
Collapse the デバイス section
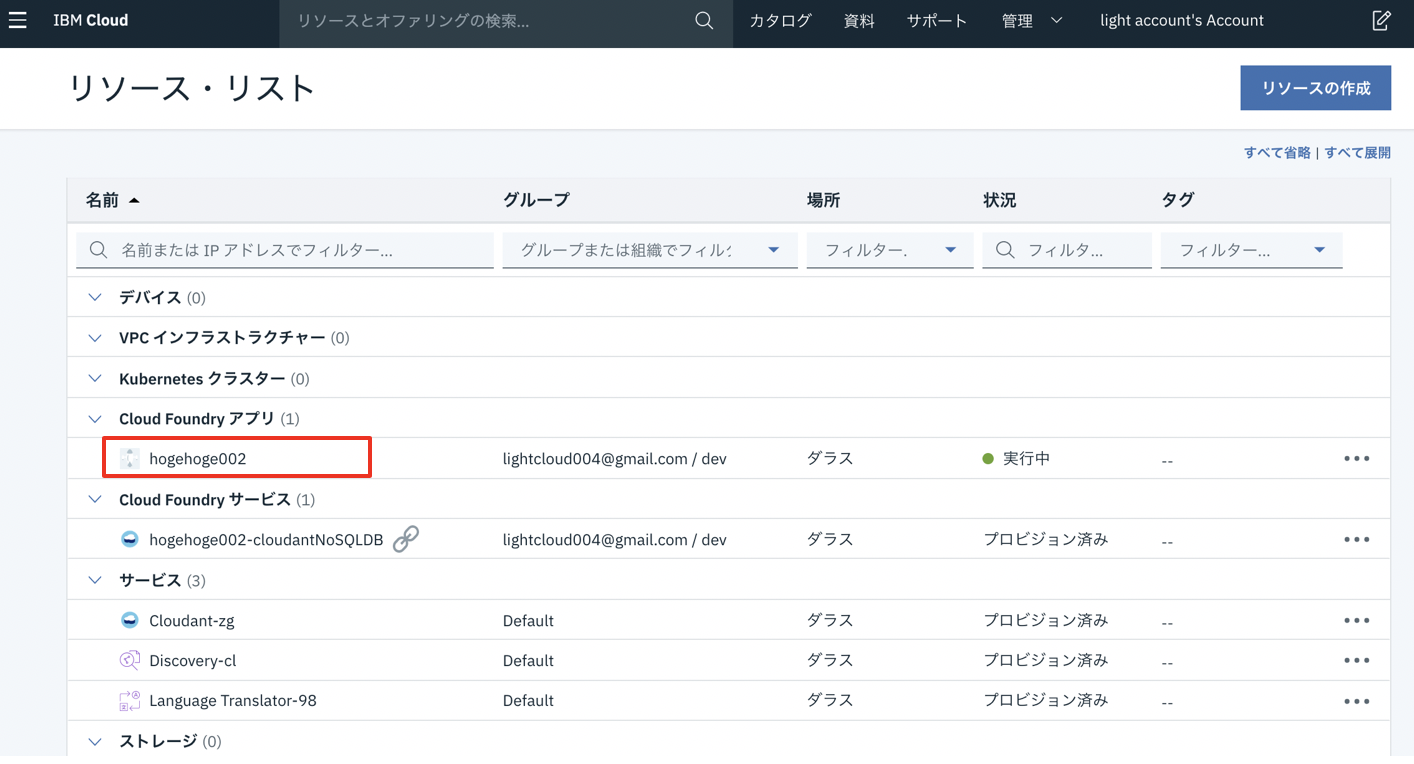[95, 298]
